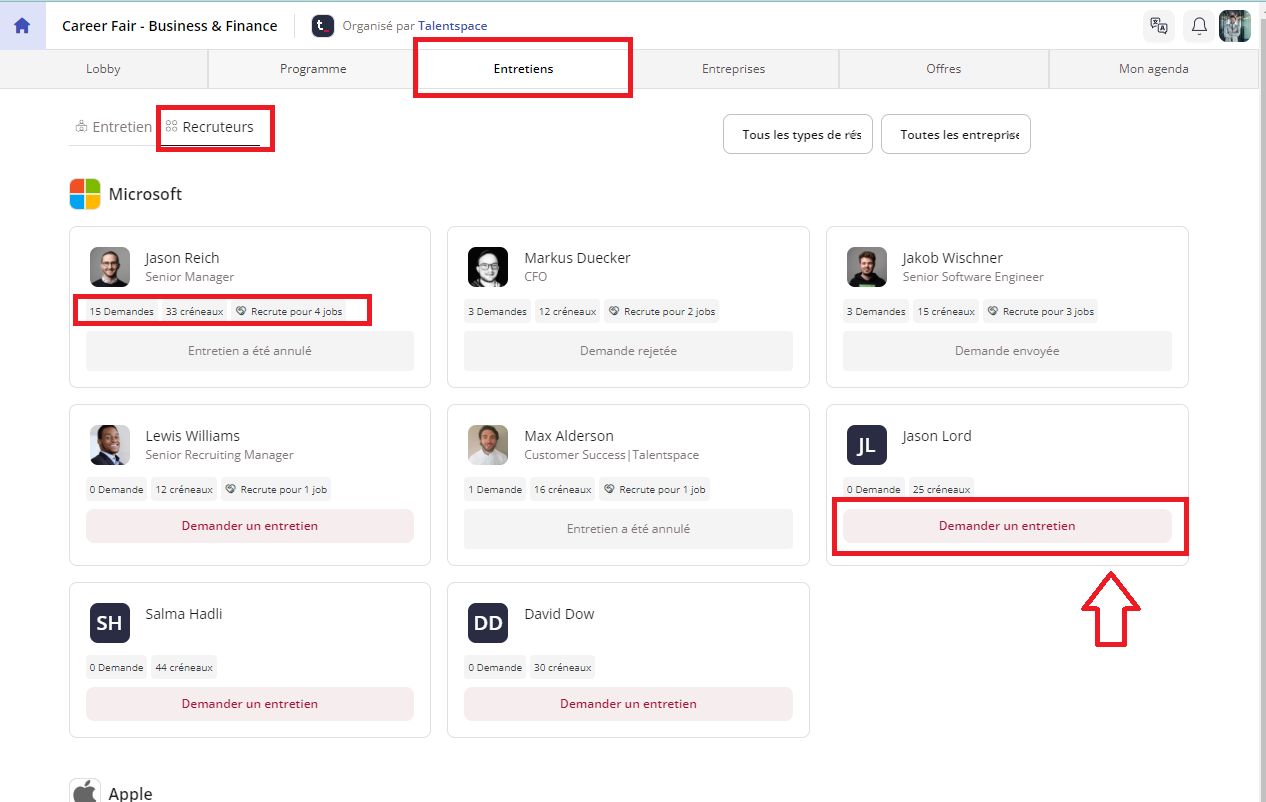The height and width of the screenshot is (802, 1266).
Task: Click Salma Hadli's '44 créneaux' tag
Action: click(x=184, y=667)
